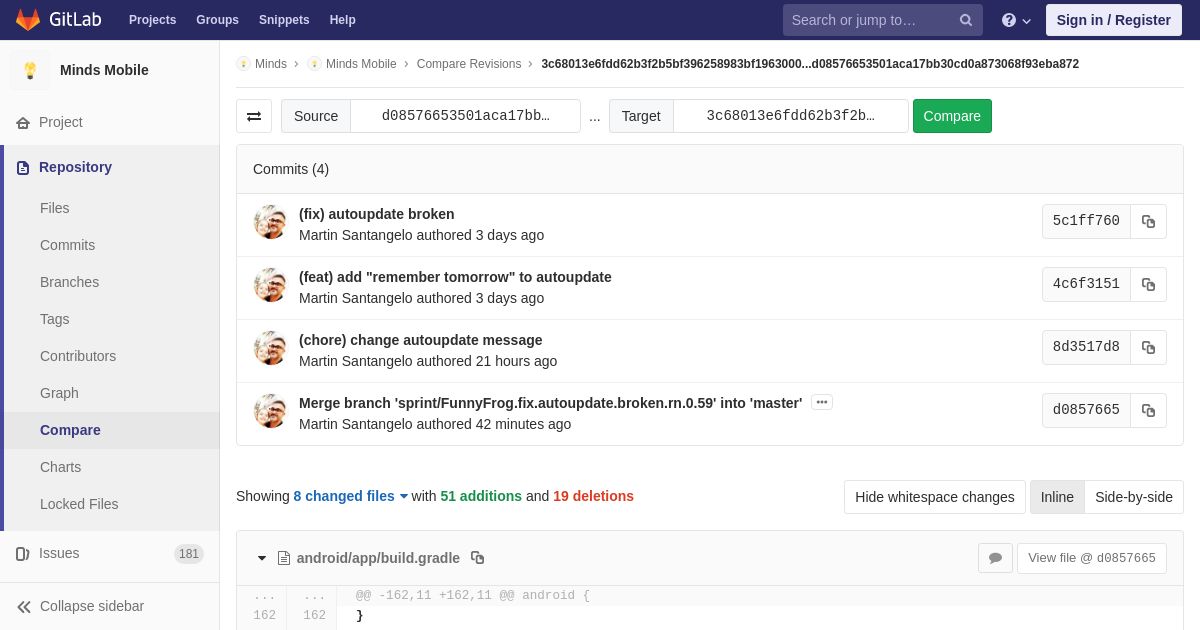Screen dimensions: 1200x630
Task: Open Branches in repository sidebar
Action: pyautogui.click(x=69, y=282)
